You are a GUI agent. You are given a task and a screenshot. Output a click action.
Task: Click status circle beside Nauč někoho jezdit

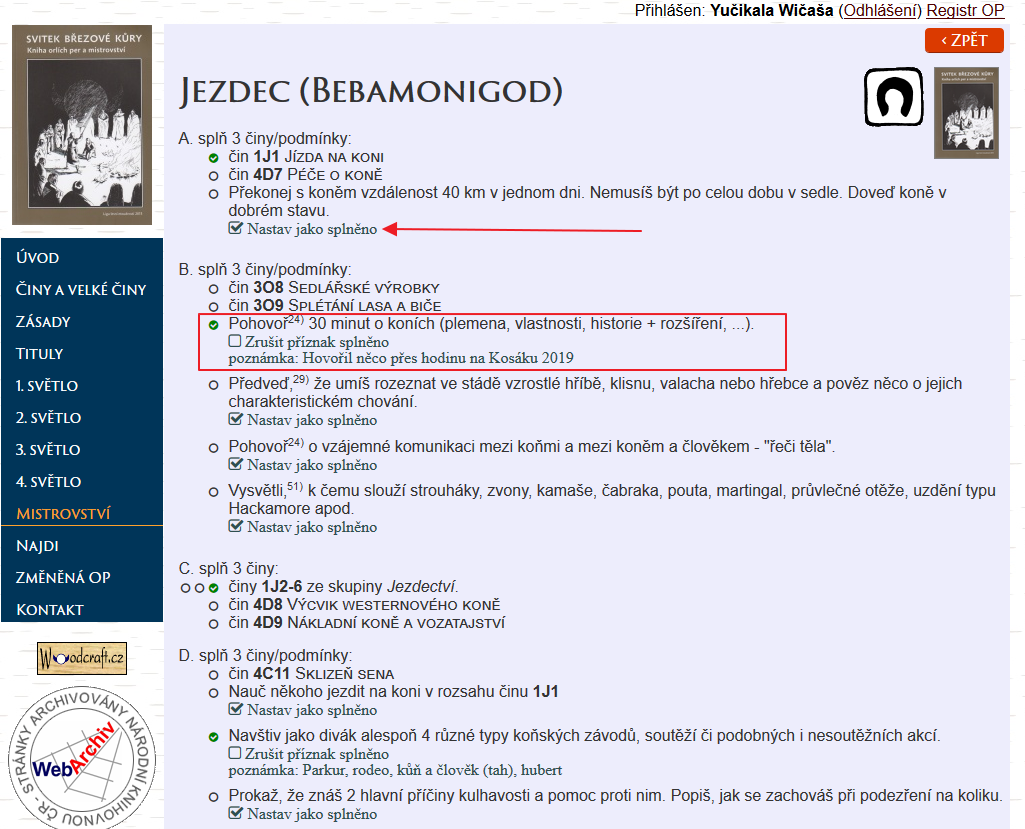213,692
